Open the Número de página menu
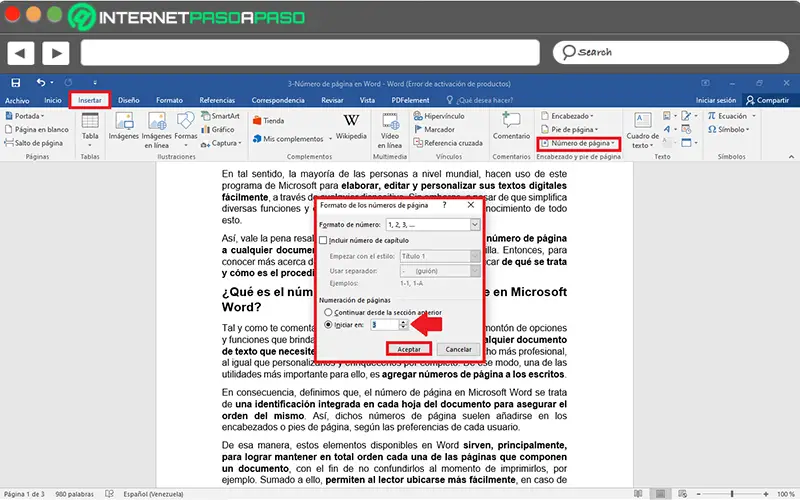 click(x=578, y=143)
